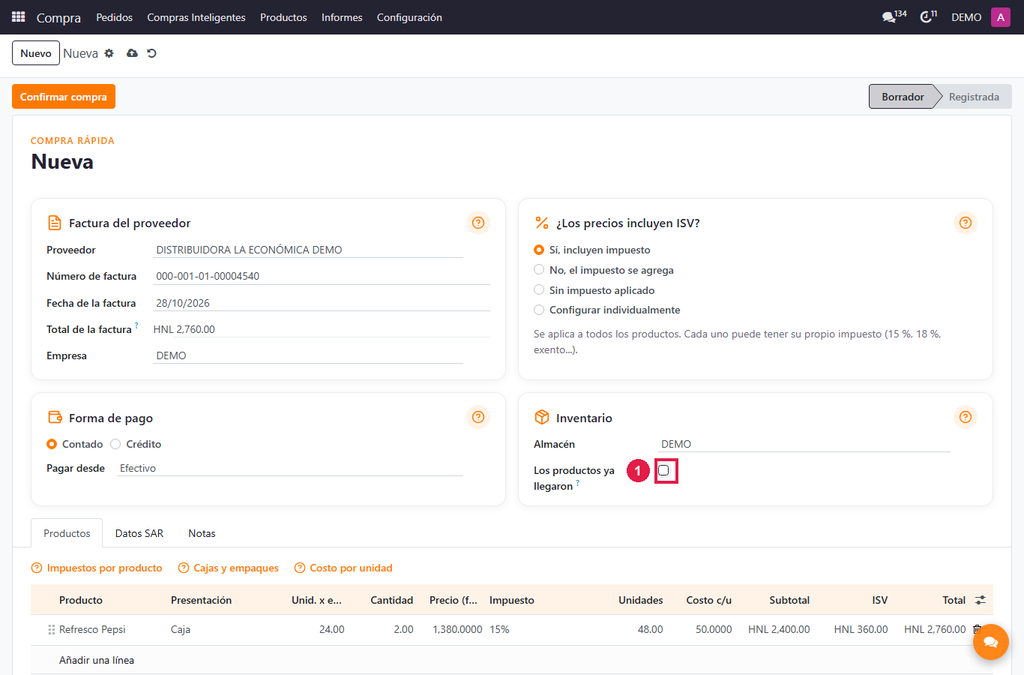Screen dimensions: 1024x675
Task: Open the orange floating chat bubble
Action: pyautogui.click(x=991, y=642)
